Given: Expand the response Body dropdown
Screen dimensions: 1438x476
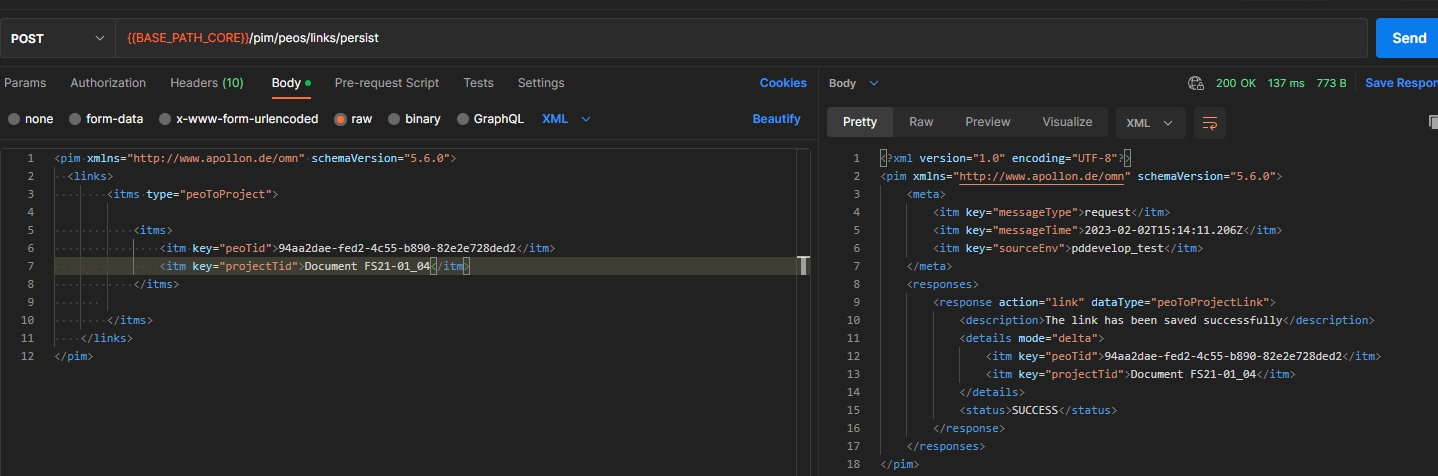Looking at the screenshot, I should point(854,83).
